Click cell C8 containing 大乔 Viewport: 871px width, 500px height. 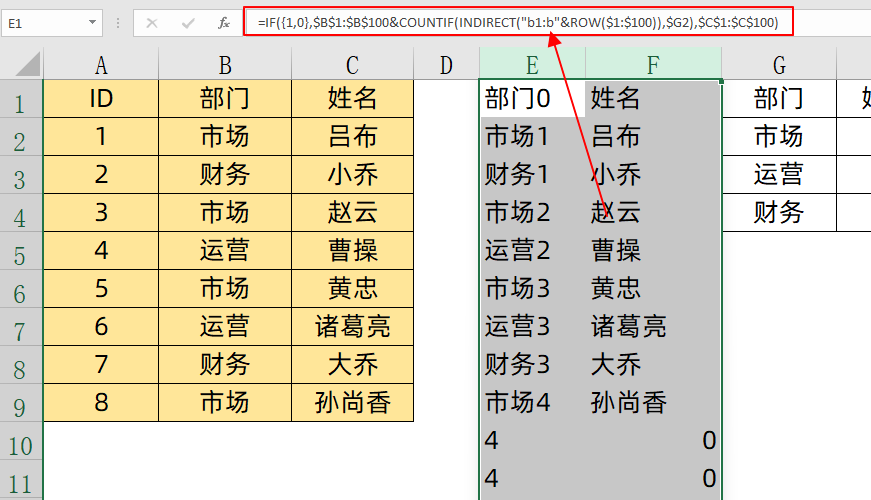tap(352, 364)
